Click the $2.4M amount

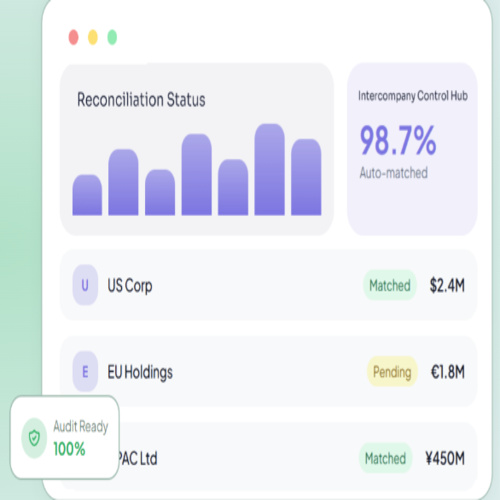tap(447, 286)
